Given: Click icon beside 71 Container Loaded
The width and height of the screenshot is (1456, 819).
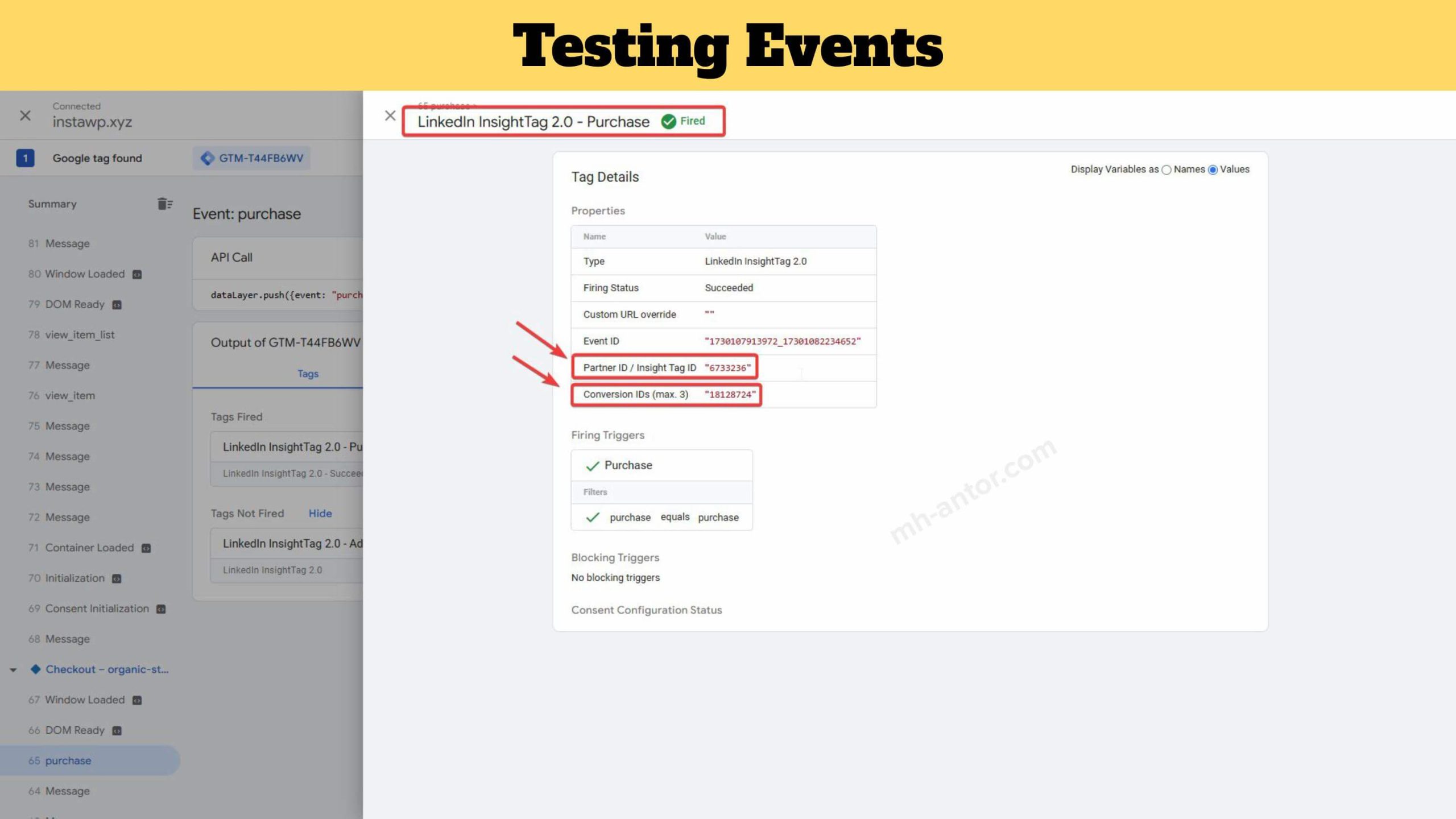Looking at the screenshot, I should pyautogui.click(x=146, y=548).
